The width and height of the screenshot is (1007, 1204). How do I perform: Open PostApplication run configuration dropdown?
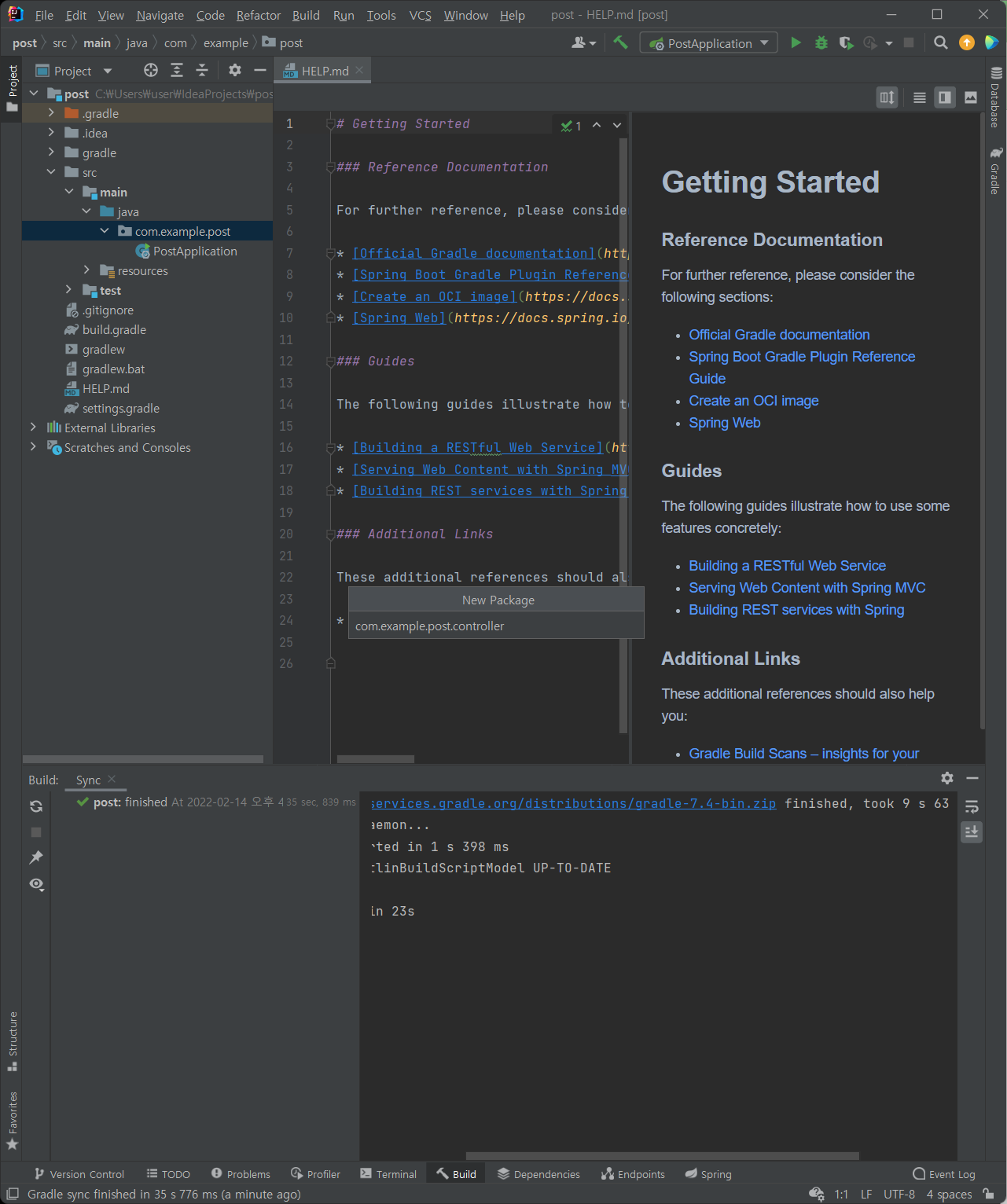(709, 43)
